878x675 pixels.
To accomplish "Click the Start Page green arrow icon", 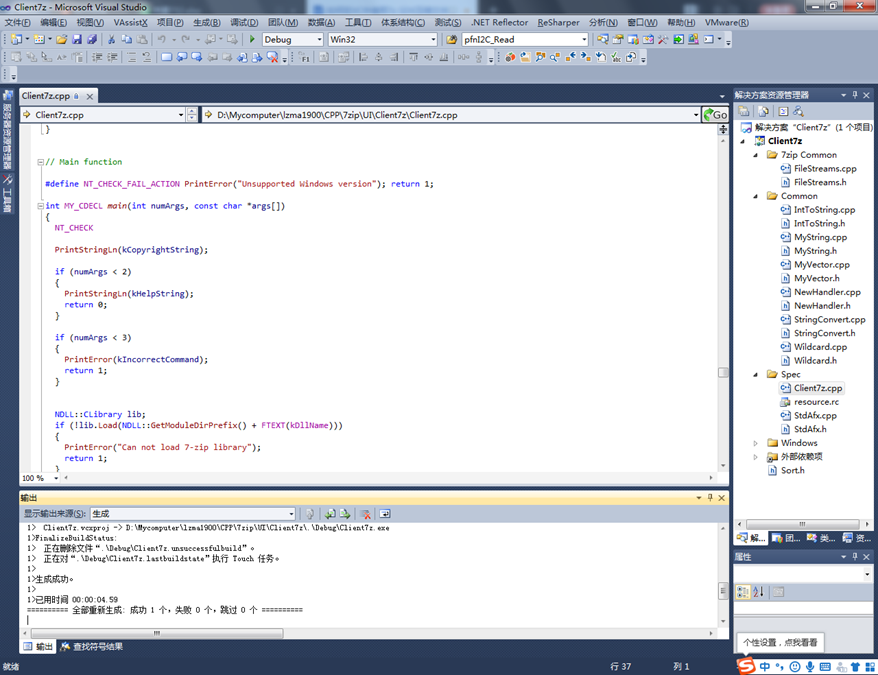I will point(678,39).
